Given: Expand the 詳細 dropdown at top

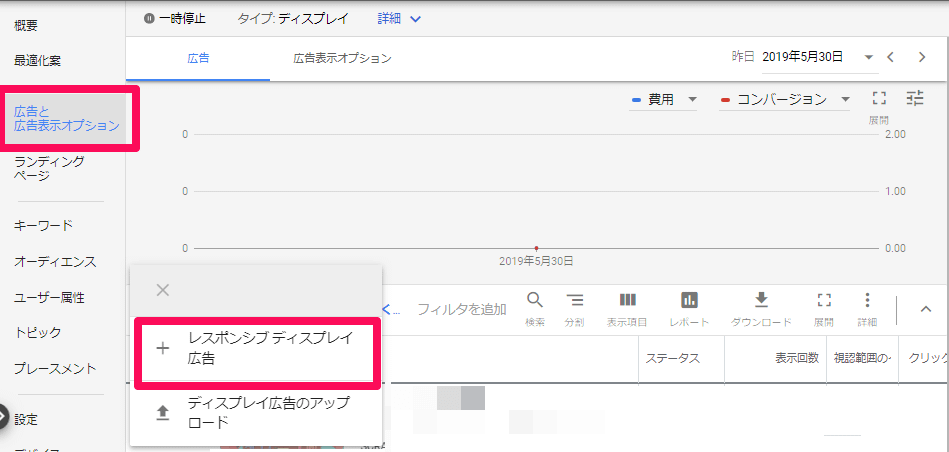Looking at the screenshot, I should point(400,19).
